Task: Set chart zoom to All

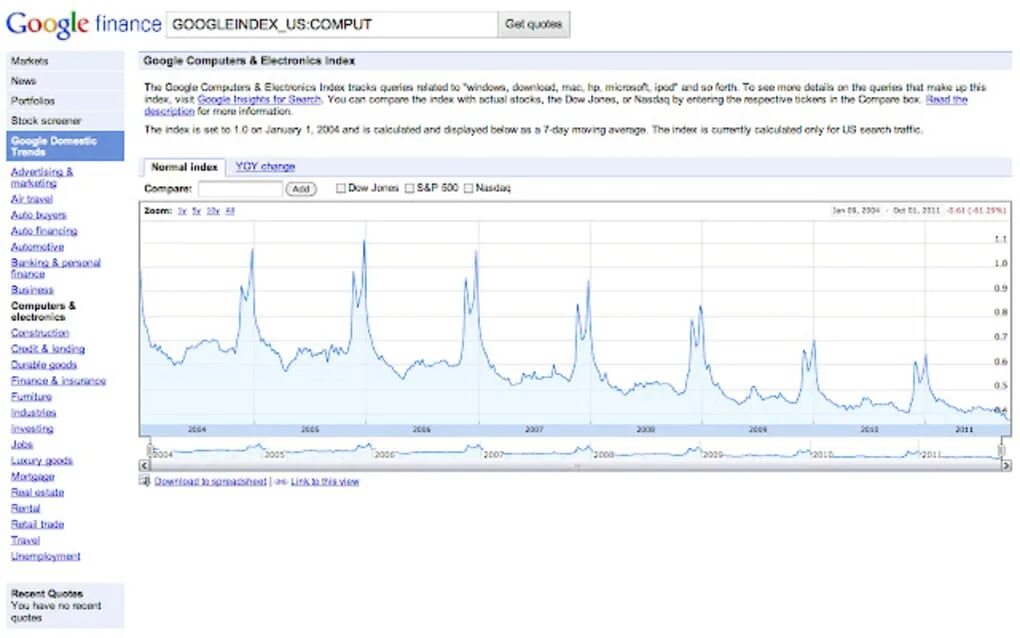Action: [230, 211]
